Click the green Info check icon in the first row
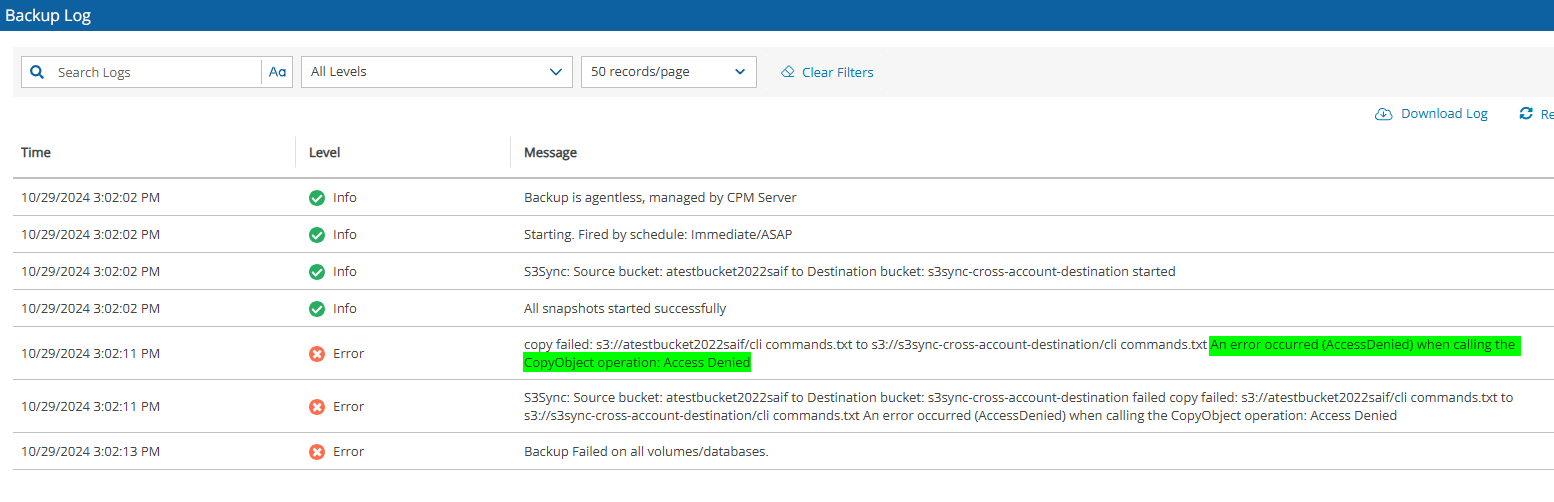 coord(317,198)
